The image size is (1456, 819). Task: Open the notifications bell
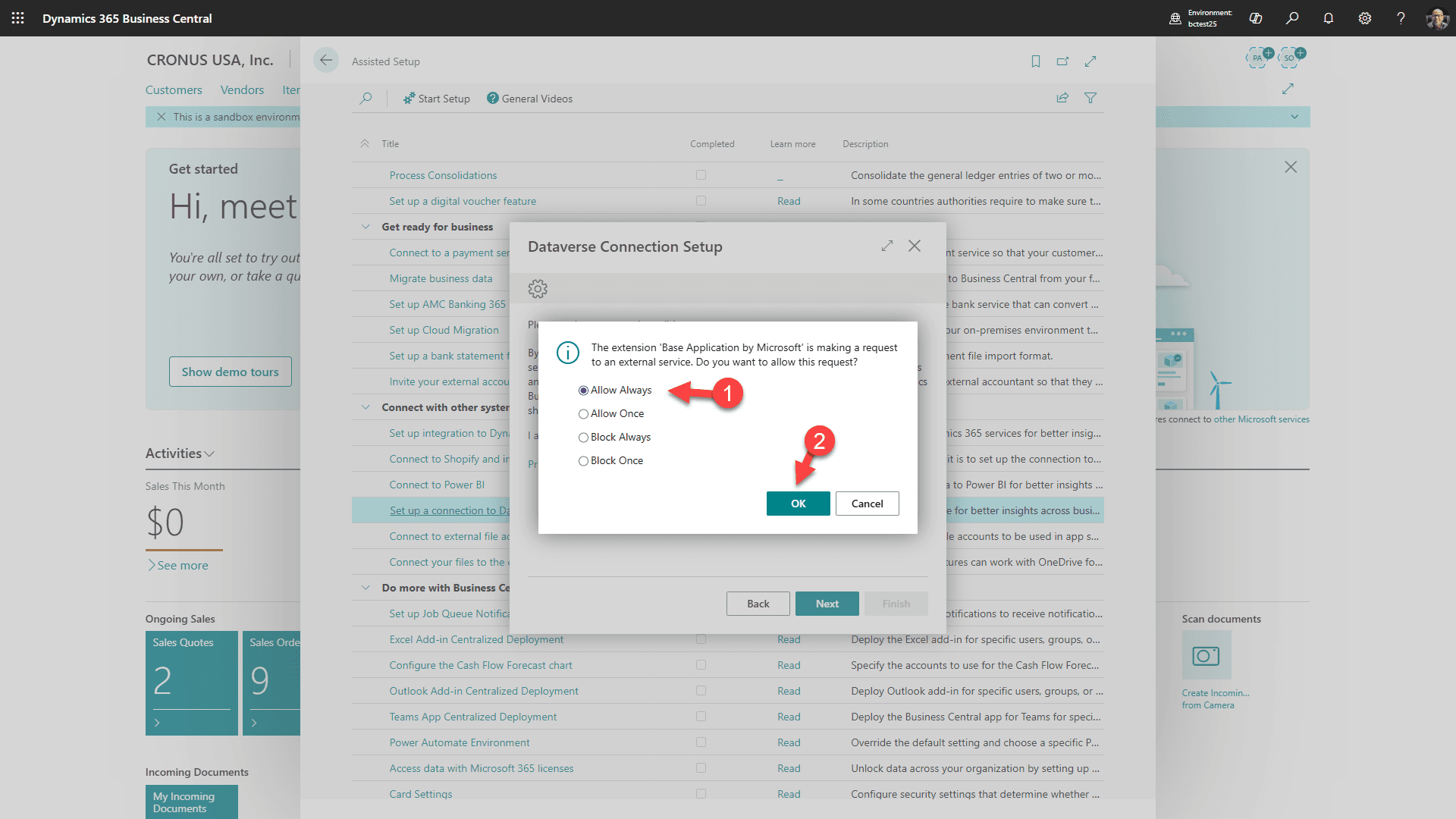[1329, 18]
